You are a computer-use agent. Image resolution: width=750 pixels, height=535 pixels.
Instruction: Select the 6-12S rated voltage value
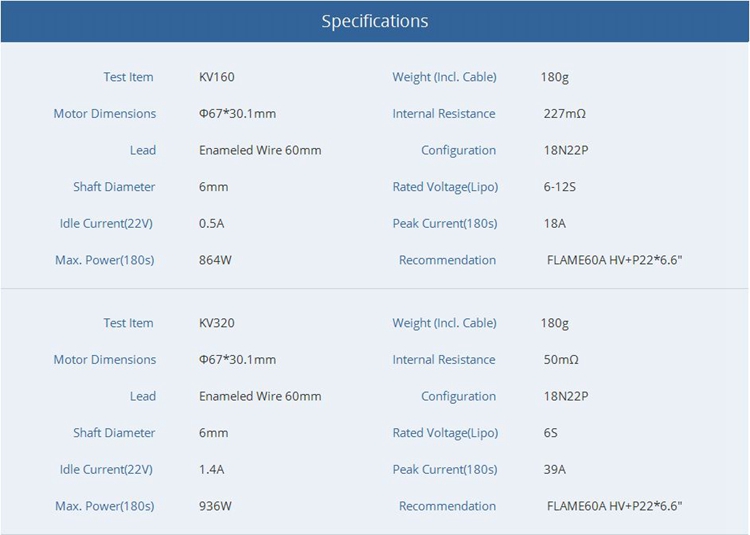(559, 187)
